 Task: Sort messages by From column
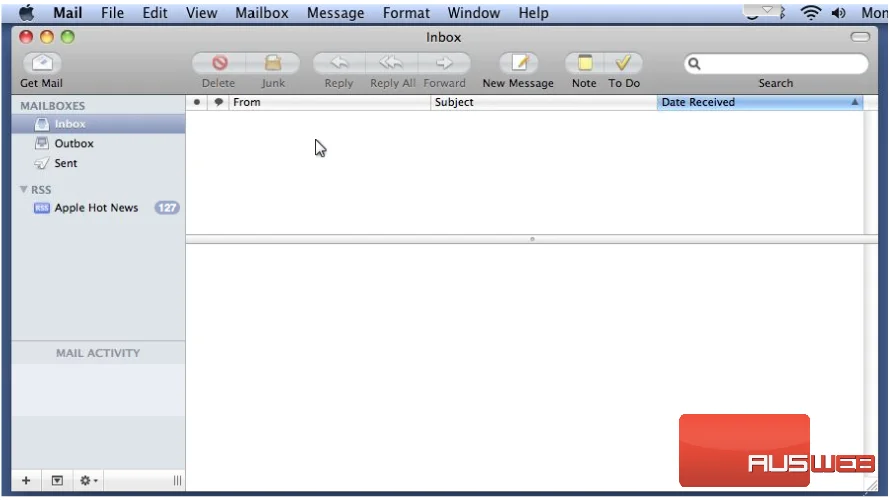pos(329,102)
